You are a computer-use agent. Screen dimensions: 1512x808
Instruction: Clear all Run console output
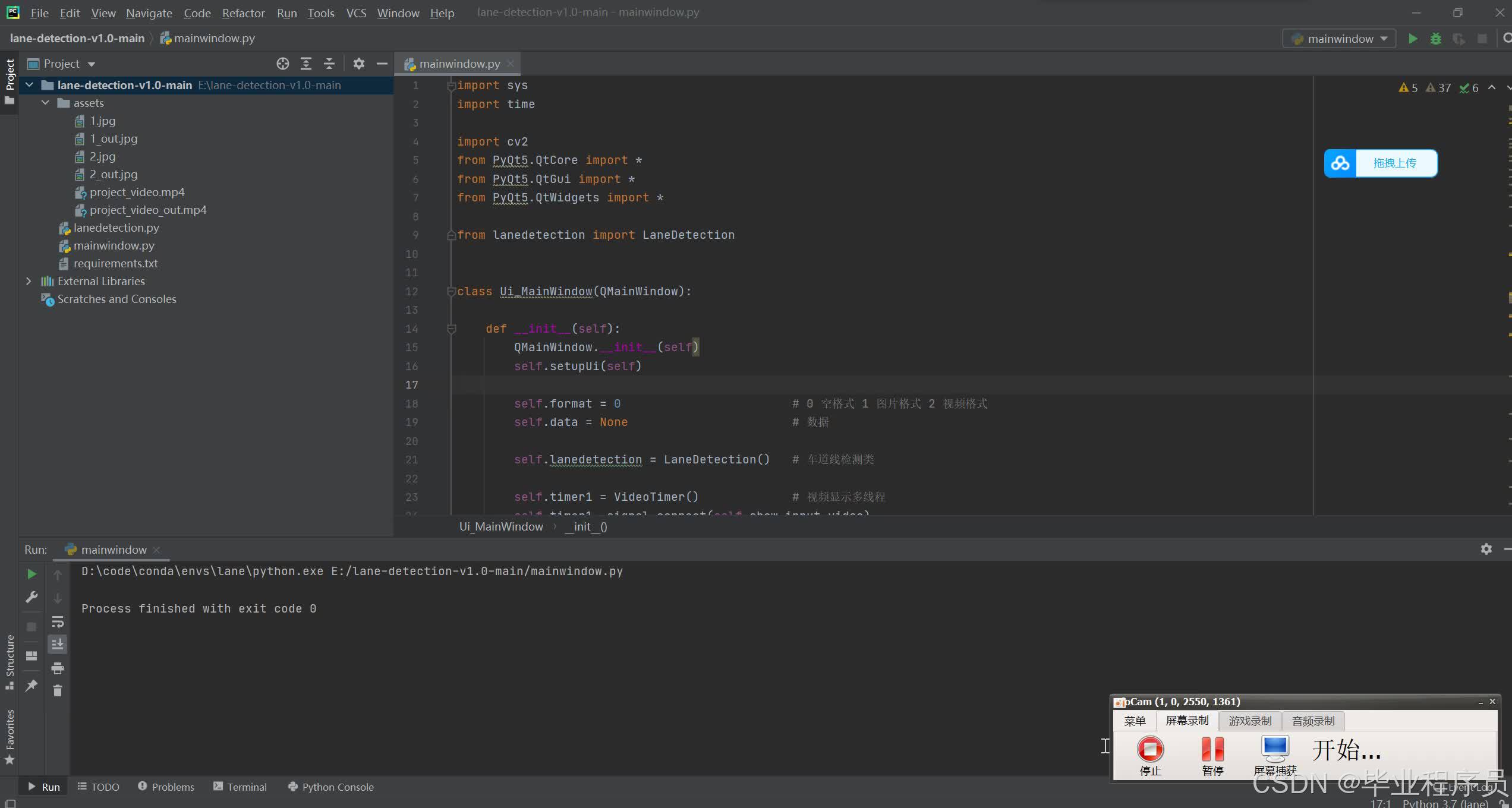(58, 690)
